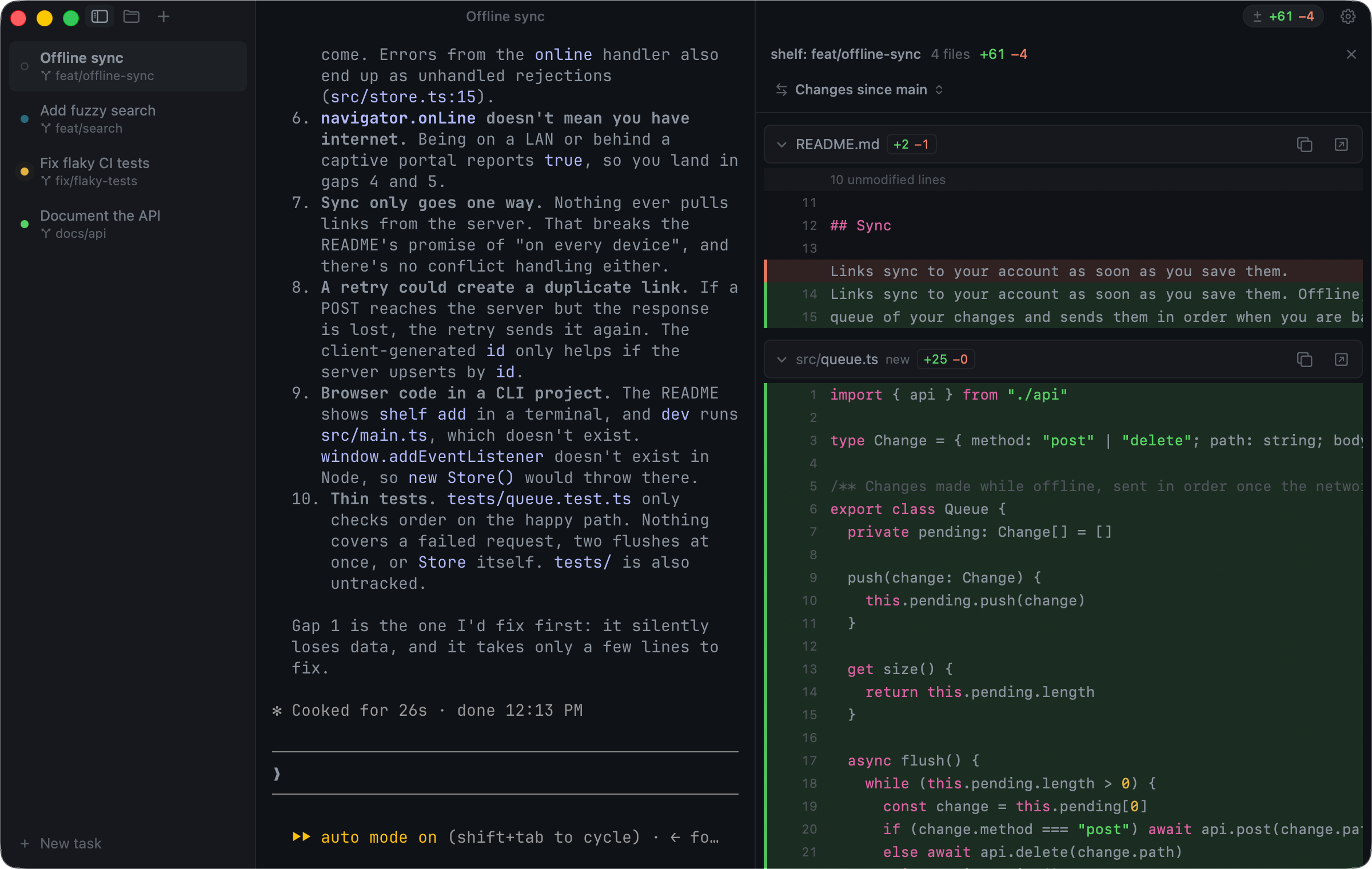The image size is (1372, 869).
Task: Click the '4 files' count text
Action: 950,54
